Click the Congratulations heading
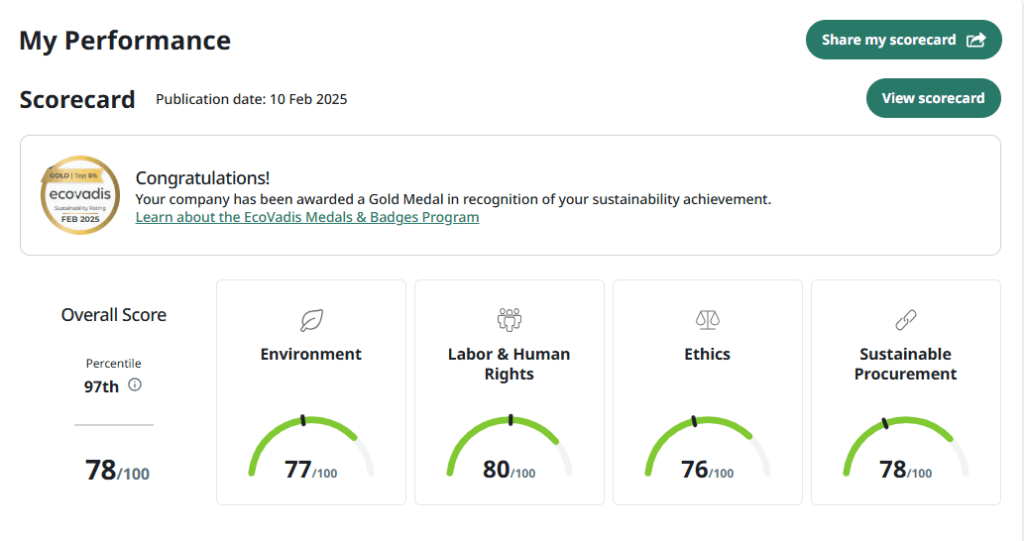The width and height of the screenshot is (1024, 541). click(202, 178)
